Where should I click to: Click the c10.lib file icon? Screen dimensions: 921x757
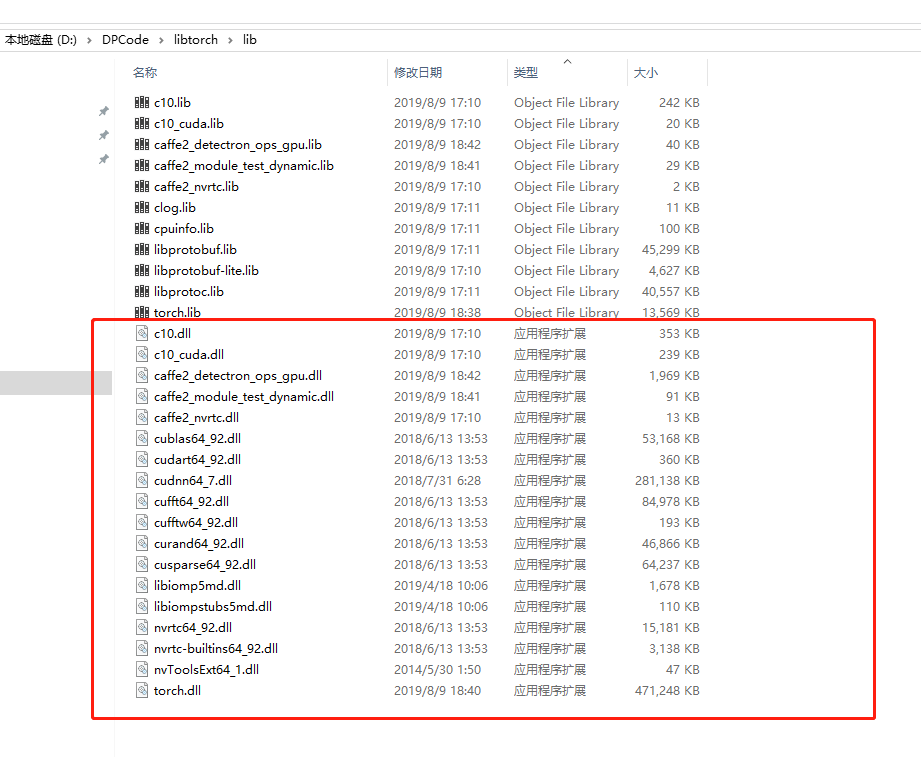(x=141, y=103)
